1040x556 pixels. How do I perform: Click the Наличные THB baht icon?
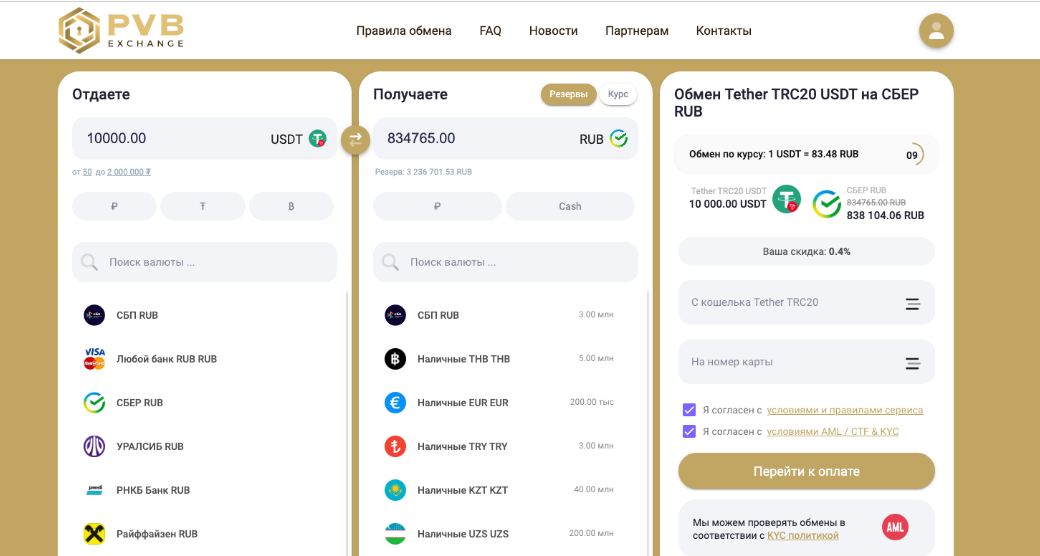pyautogui.click(x=395, y=359)
